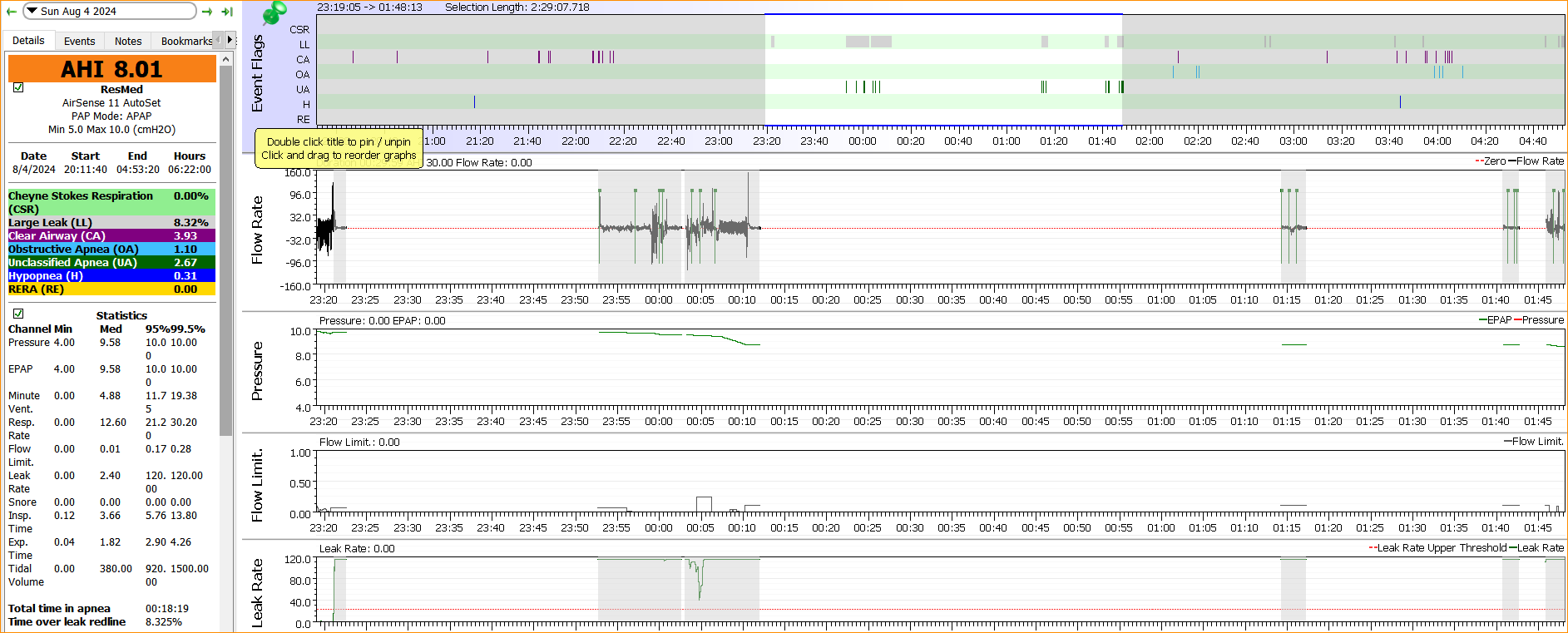Click the Tidal Volume statistics row
Viewport: 1568px width, 633px height.
(108, 575)
